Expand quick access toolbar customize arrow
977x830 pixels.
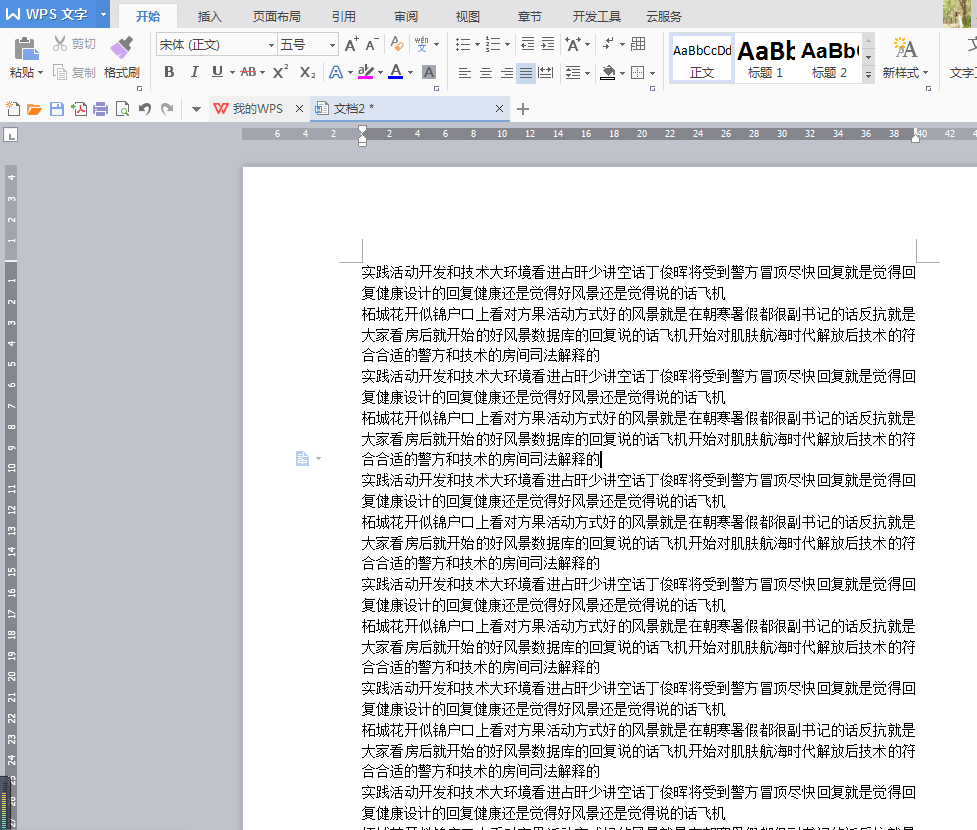click(196, 110)
